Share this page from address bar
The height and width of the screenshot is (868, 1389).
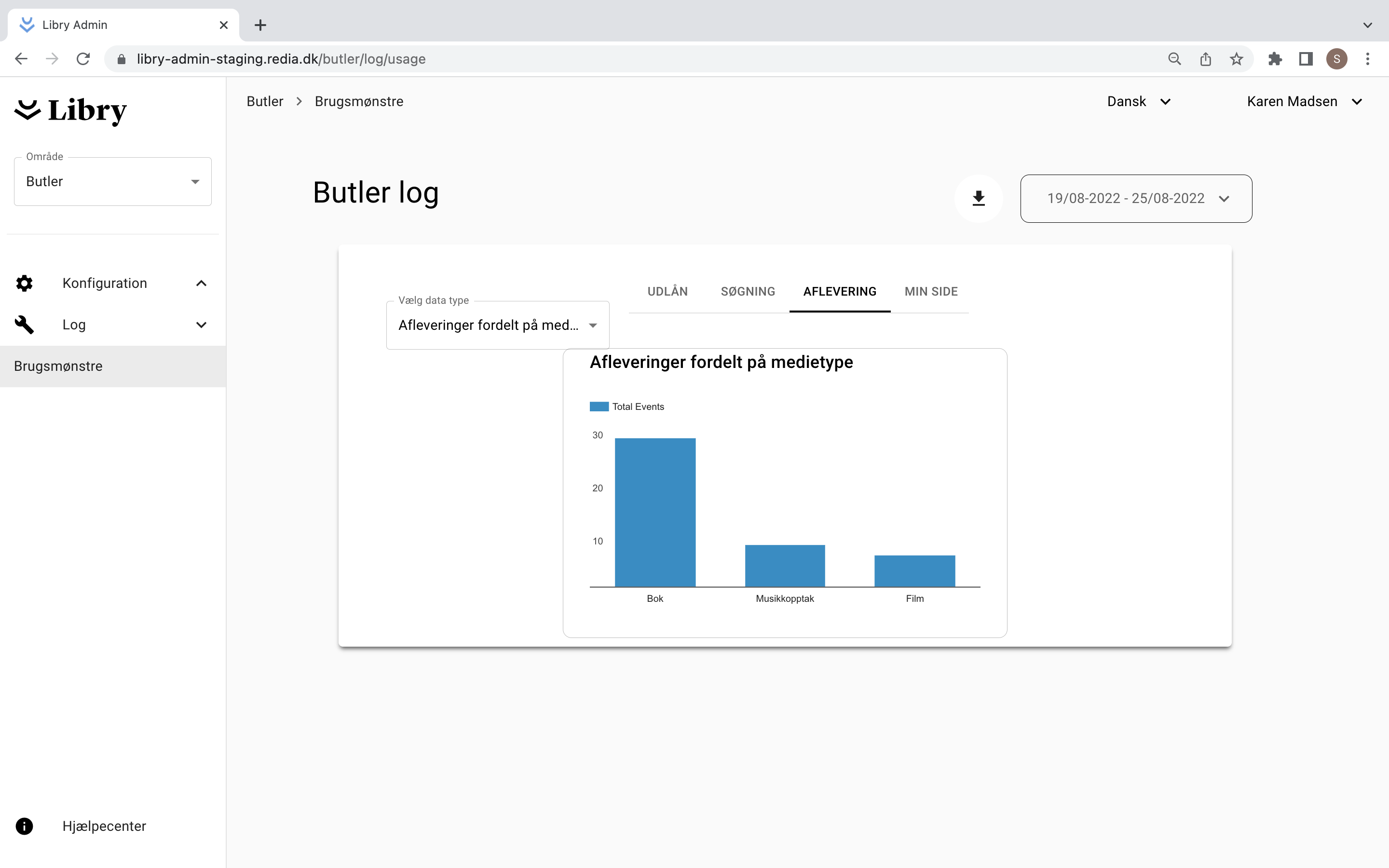click(x=1205, y=59)
